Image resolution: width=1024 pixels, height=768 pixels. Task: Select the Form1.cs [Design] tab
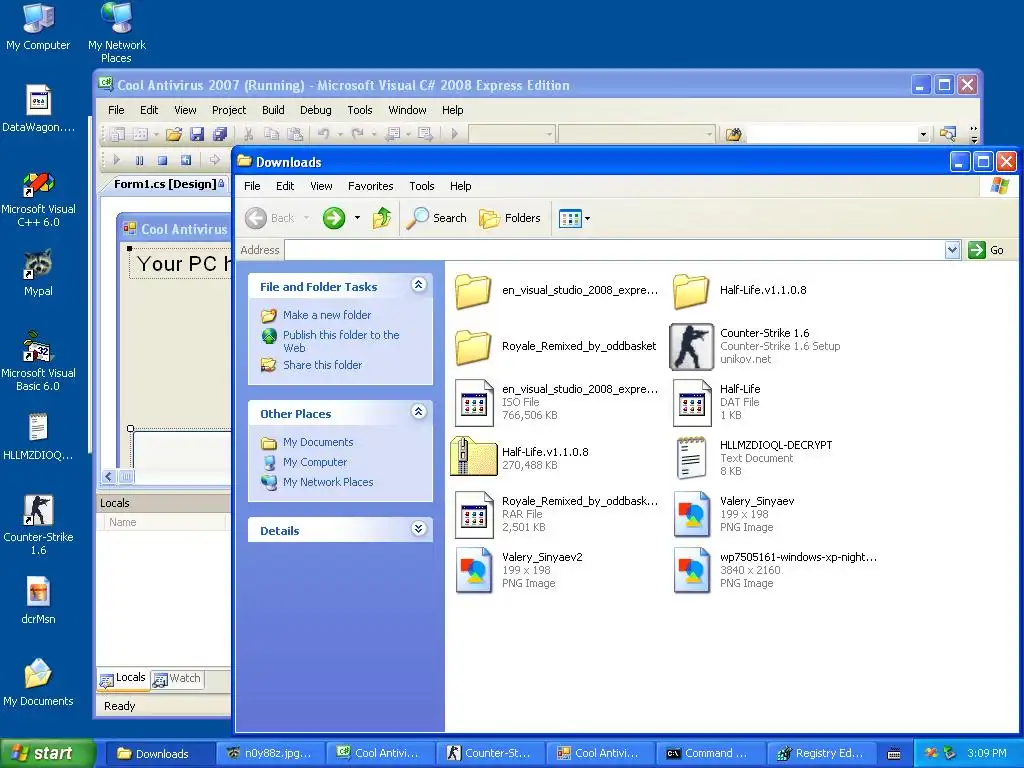(168, 184)
